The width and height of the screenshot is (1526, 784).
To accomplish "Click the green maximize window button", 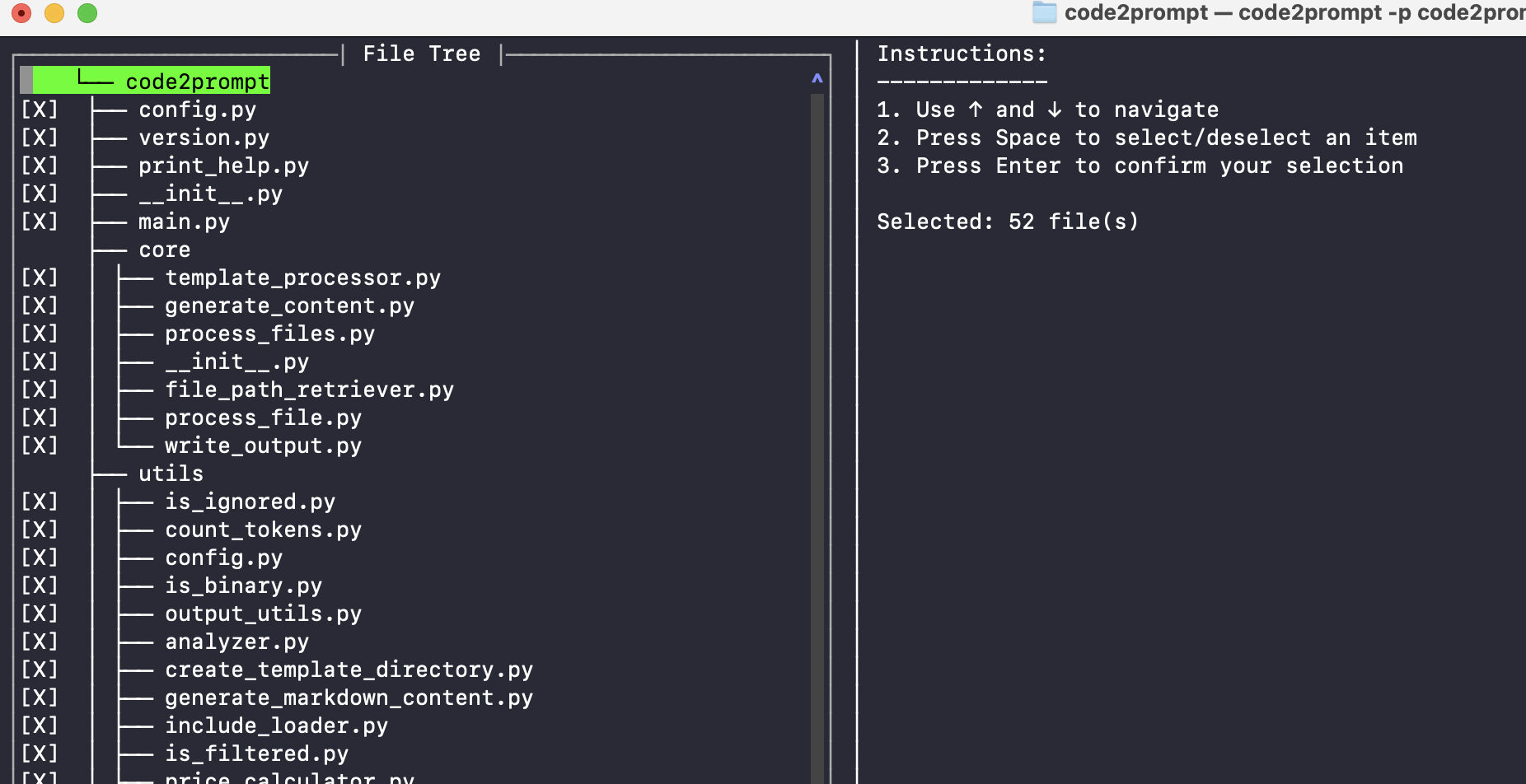I will pyautogui.click(x=87, y=13).
